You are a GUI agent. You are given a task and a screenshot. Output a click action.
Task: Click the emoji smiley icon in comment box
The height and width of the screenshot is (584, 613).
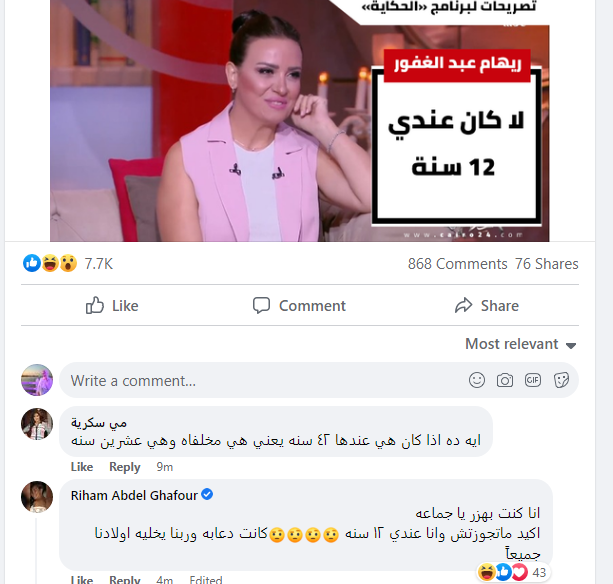[477, 380]
